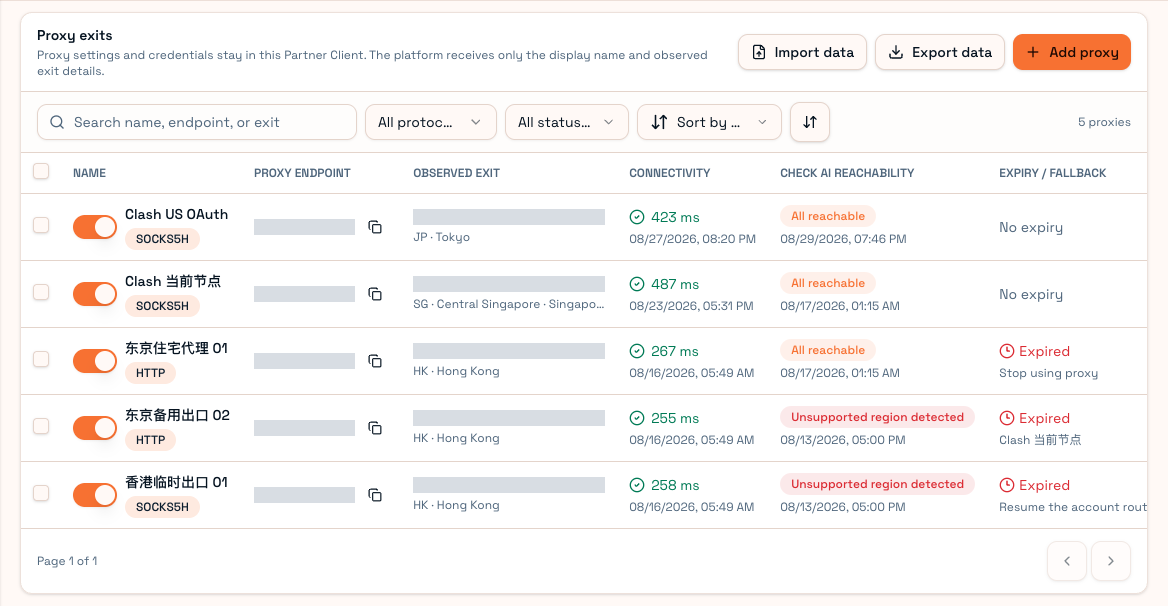1168x606 pixels.
Task: Click the Stop using proxy fallback text
Action: [x=1048, y=373]
